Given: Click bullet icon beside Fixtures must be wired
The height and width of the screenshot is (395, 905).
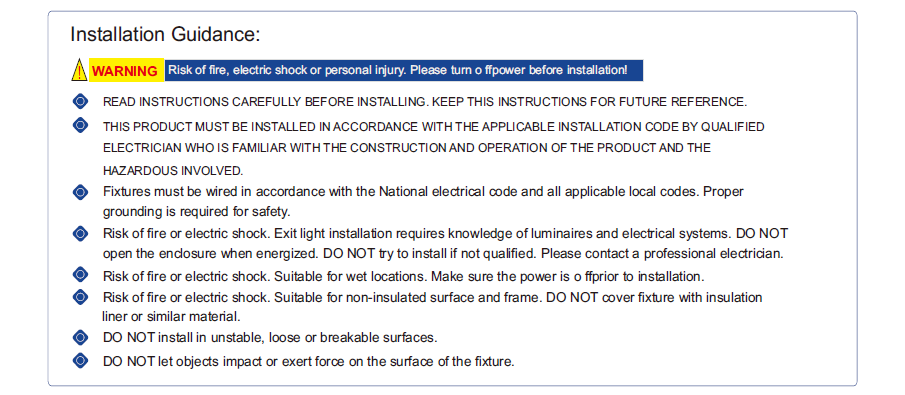Looking at the screenshot, I should [81, 192].
